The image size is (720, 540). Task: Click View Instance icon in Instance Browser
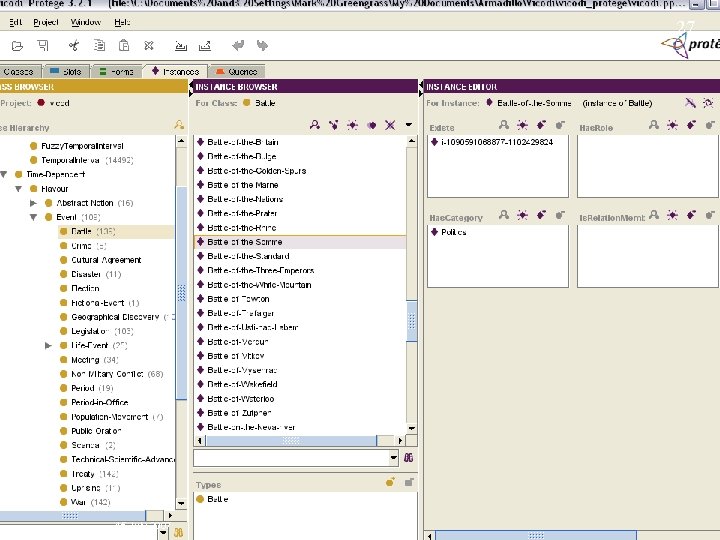click(315, 124)
